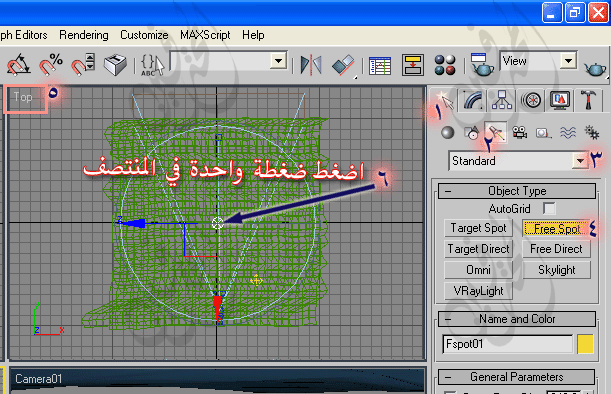
Task: Click the Free Direct button
Action: (x=556, y=249)
